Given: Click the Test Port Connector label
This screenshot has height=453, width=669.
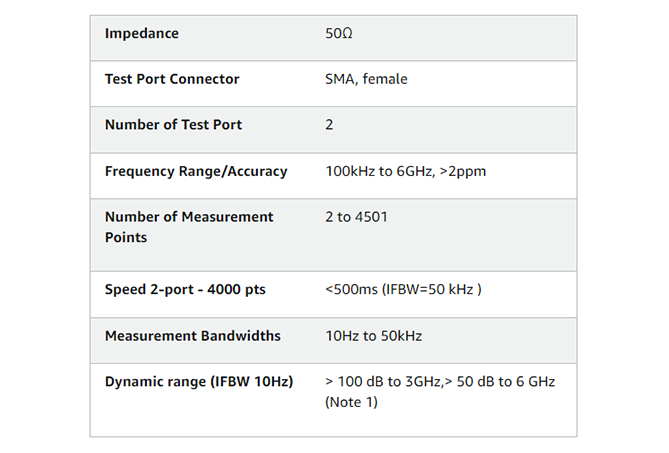Looking at the screenshot, I should tap(172, 79).
